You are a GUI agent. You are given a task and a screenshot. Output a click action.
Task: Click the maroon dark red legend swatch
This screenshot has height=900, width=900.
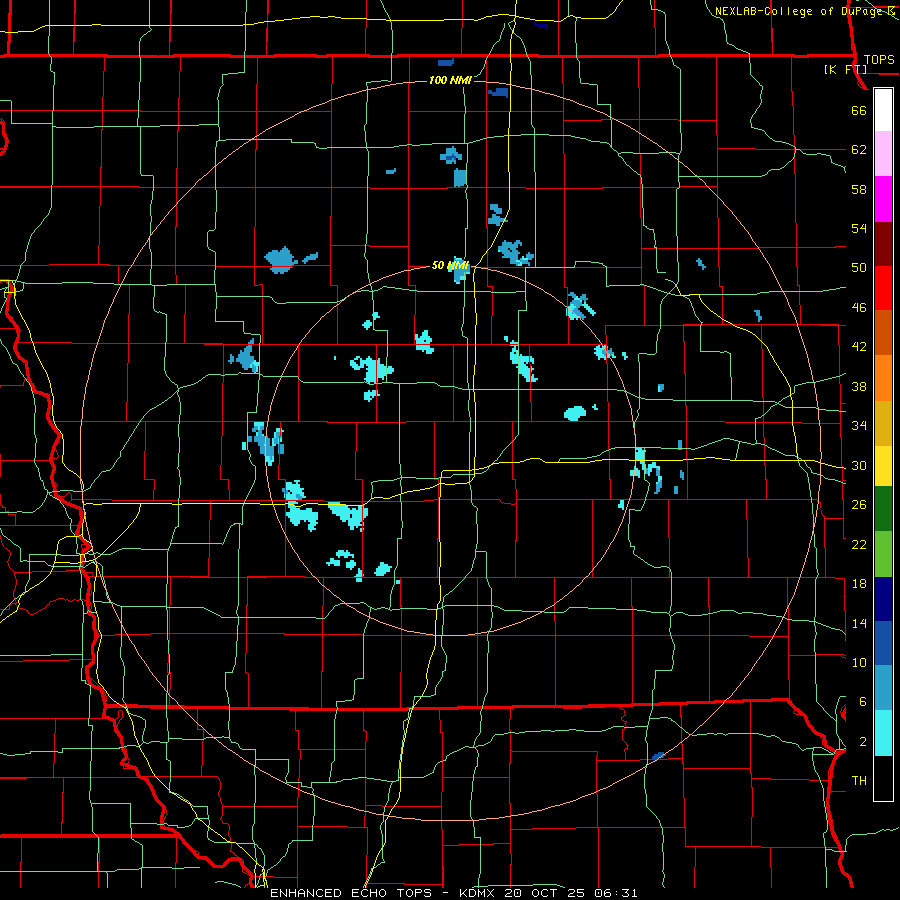tap(883, 244)
